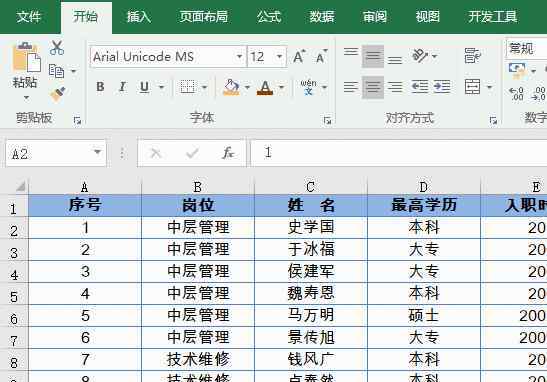Select cell containing 史学国

(311, 227)
